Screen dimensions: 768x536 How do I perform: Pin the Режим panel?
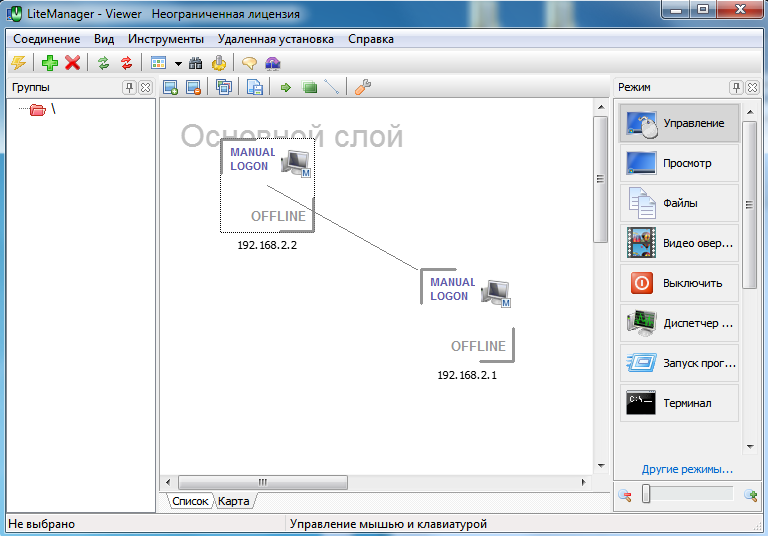(736, 87)
